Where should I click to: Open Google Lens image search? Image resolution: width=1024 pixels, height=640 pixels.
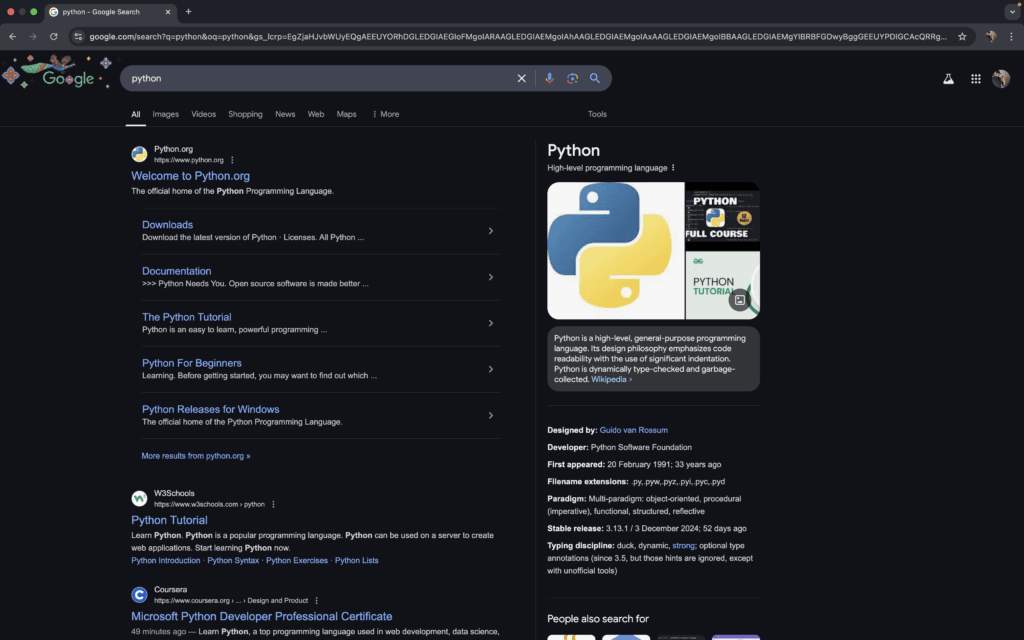point(572,78)
